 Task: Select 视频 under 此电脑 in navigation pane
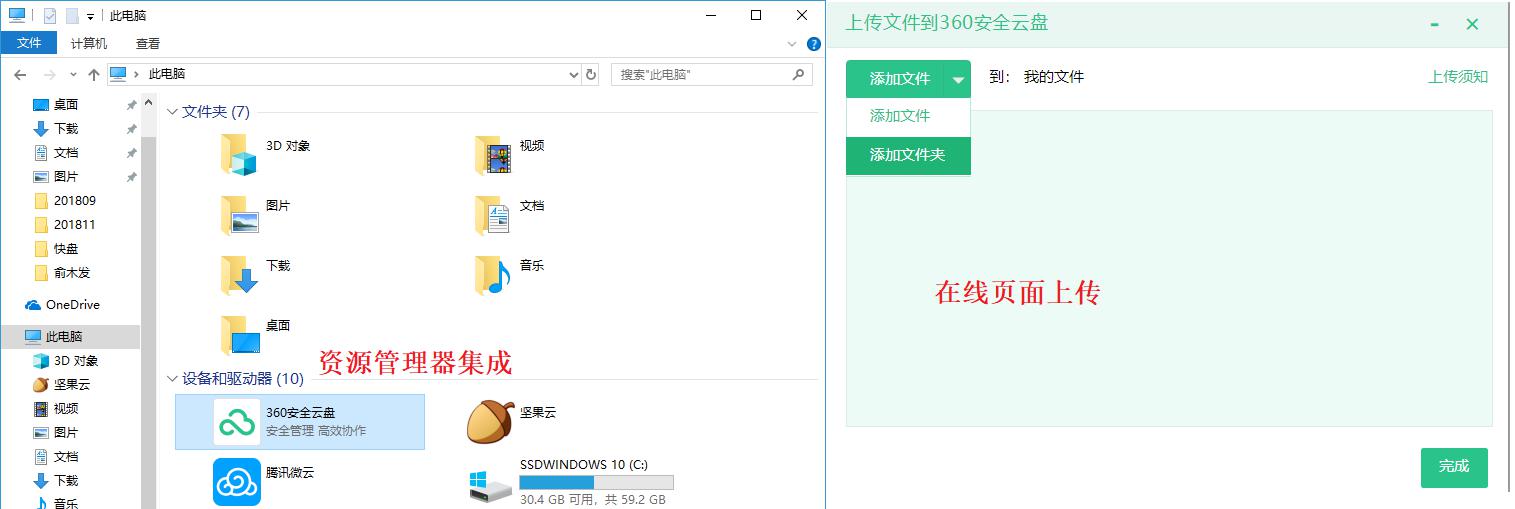[x=56, y=409]
